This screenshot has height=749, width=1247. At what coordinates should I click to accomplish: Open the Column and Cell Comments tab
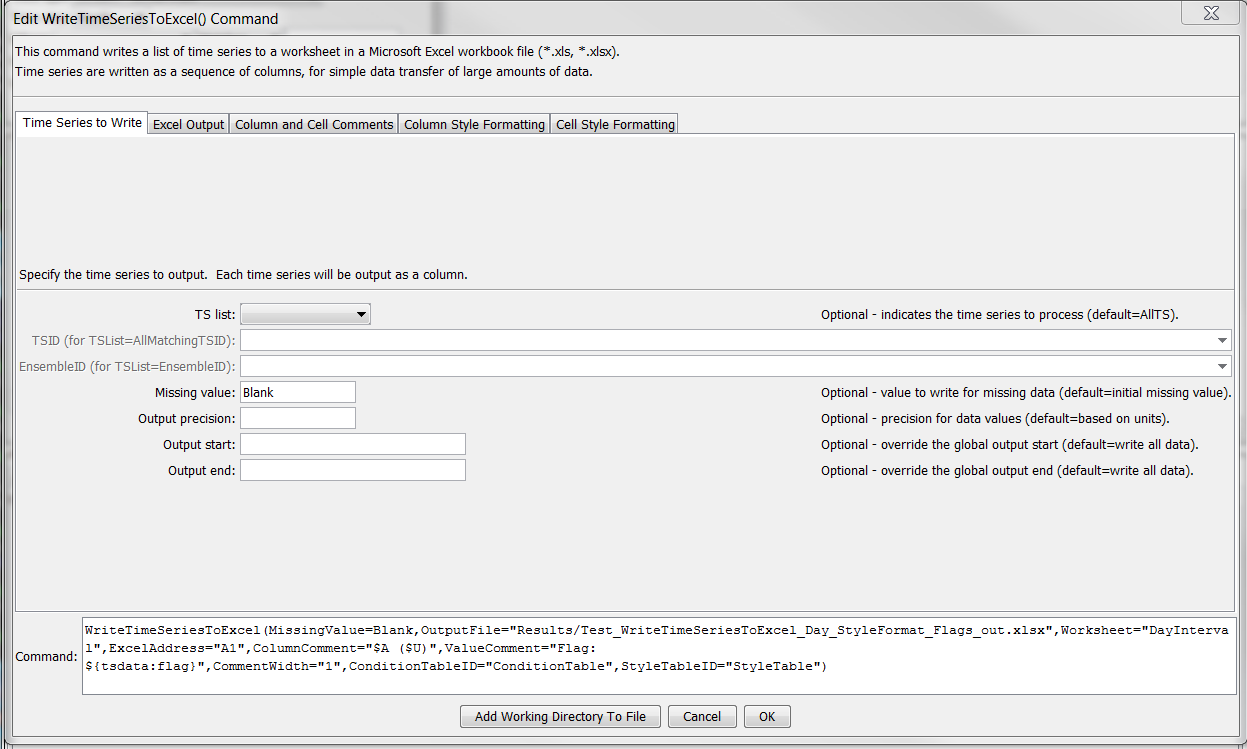pyautogui.click(x=313, y=124)
